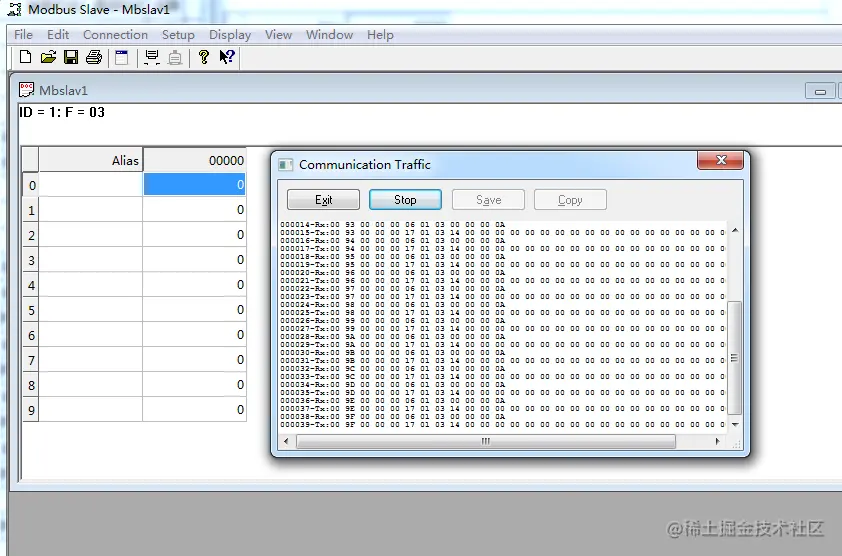842x556 pixels.
Task: Open the Edit menu
Action: (57, 34)
